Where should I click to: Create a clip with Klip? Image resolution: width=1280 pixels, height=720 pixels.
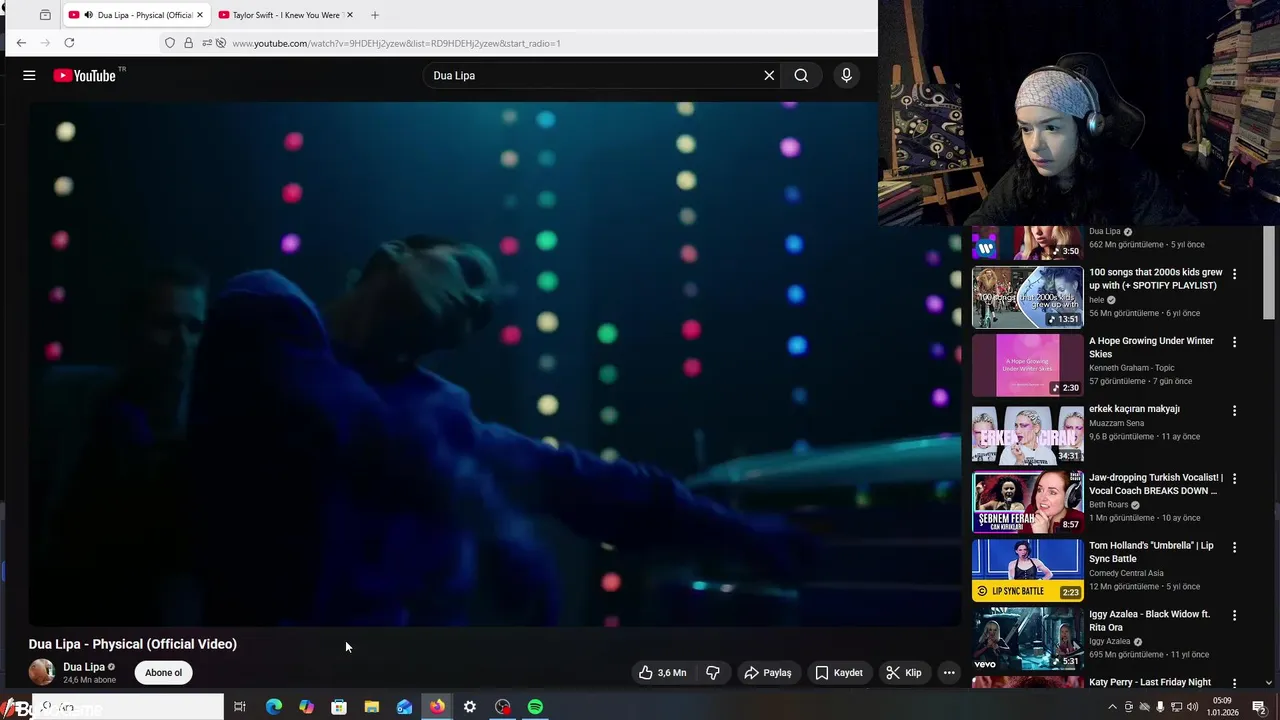[x=904, y=673]
